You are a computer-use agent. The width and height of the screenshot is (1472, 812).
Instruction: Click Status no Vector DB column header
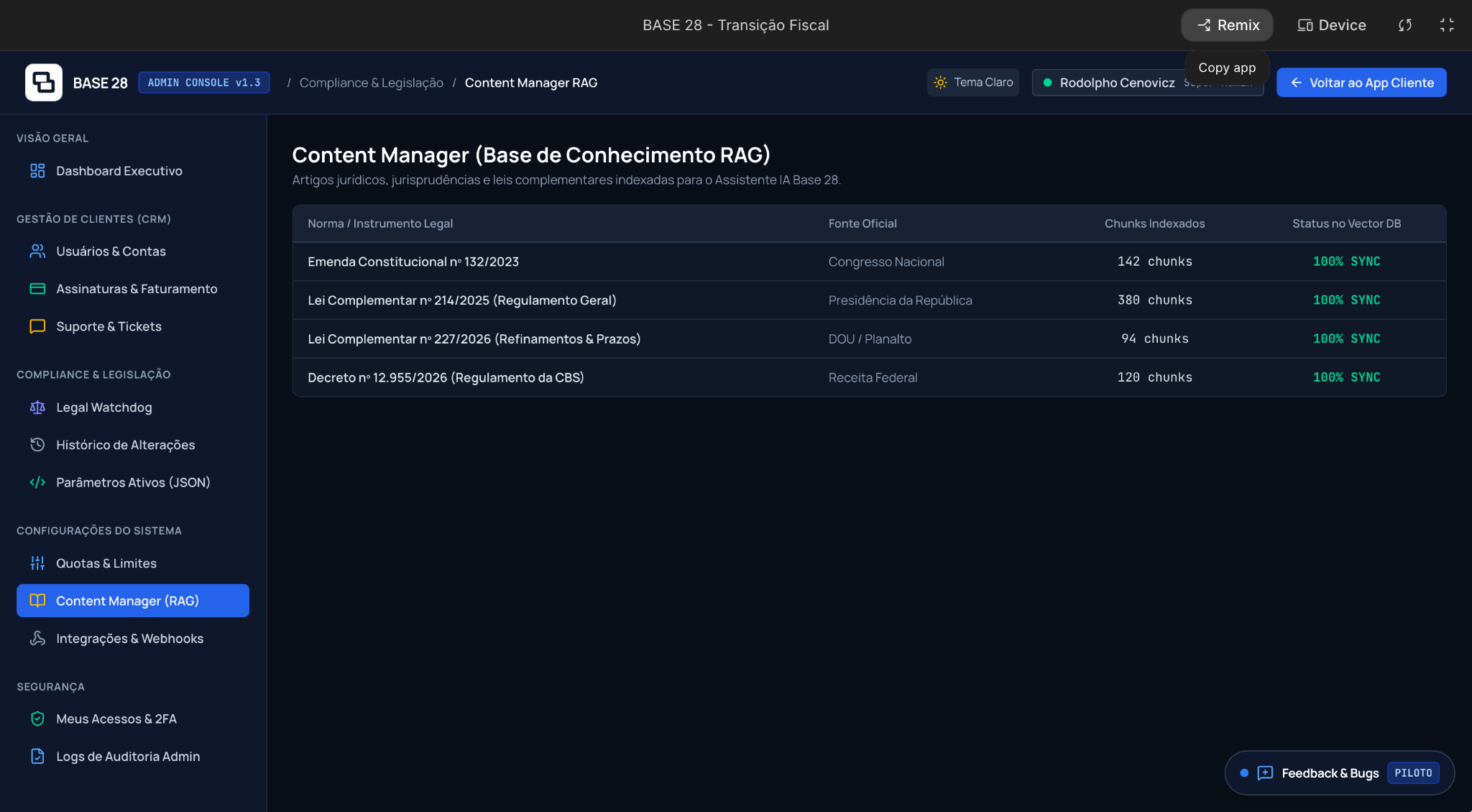1346,223
